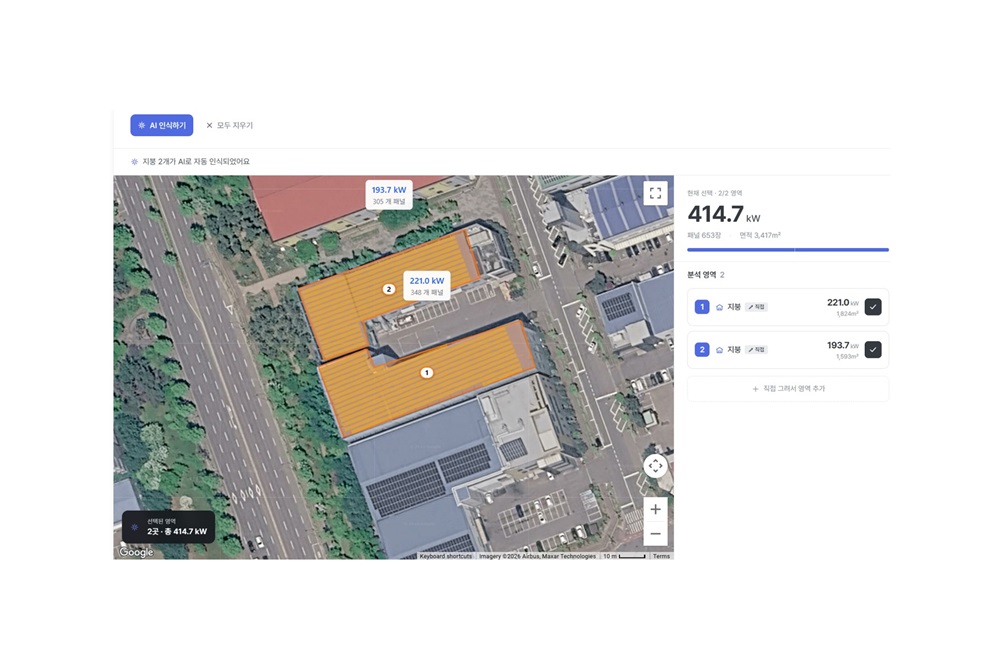Click the sparkle icon beside AI notice
This screenshot has height=669, width=1000.
click(134, 161)
